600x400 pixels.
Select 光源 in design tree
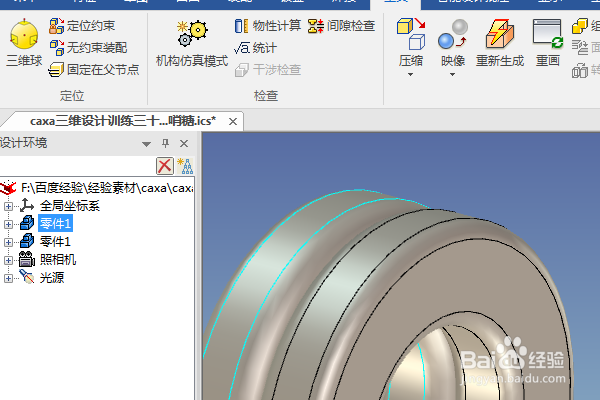coord(52,278)
